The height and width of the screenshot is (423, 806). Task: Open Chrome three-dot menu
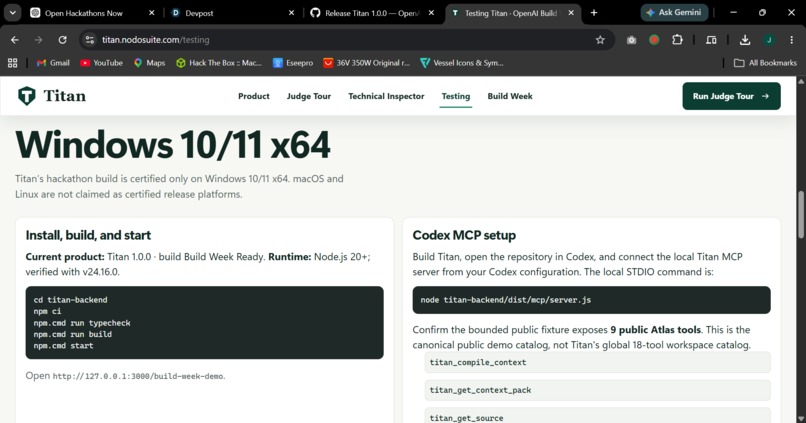(x=792, y=40)
